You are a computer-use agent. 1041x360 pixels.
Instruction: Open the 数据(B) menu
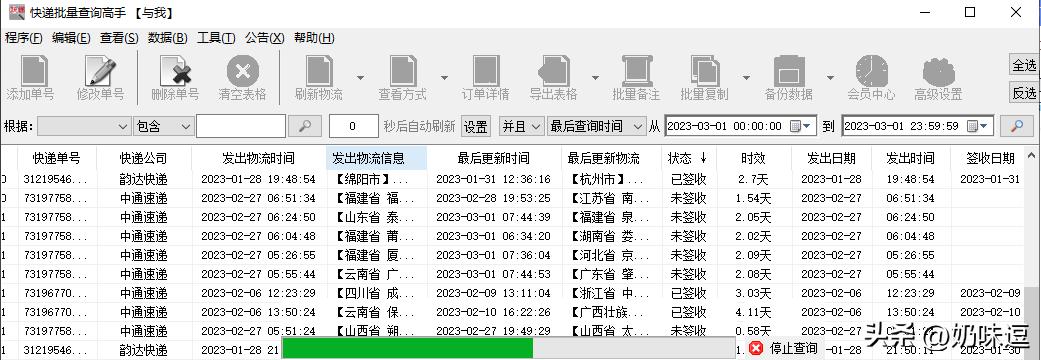pyautogui.click(x=167, y=38)
